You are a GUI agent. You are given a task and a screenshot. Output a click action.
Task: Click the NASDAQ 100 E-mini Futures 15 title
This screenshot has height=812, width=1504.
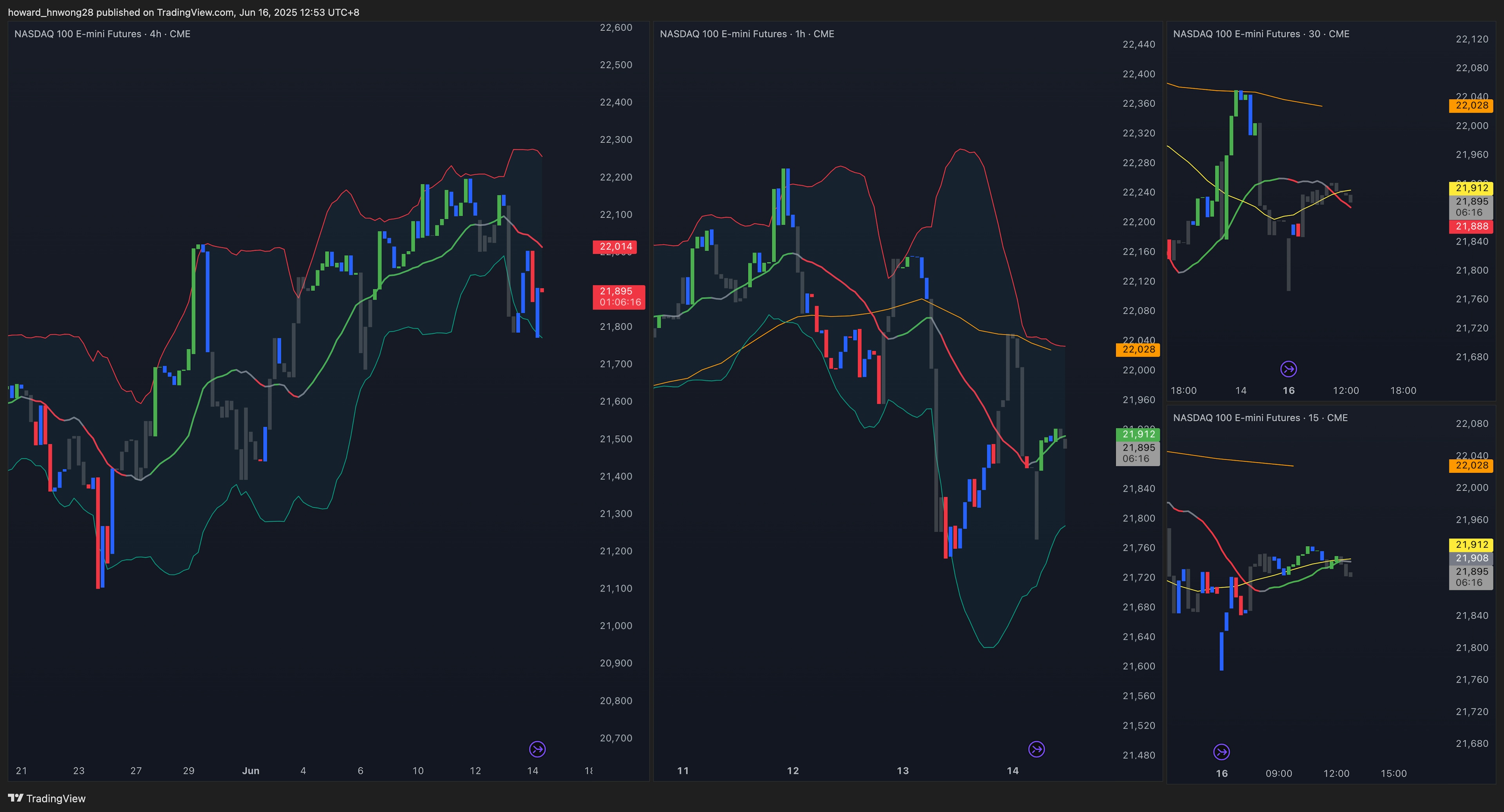click(1260, 417)
